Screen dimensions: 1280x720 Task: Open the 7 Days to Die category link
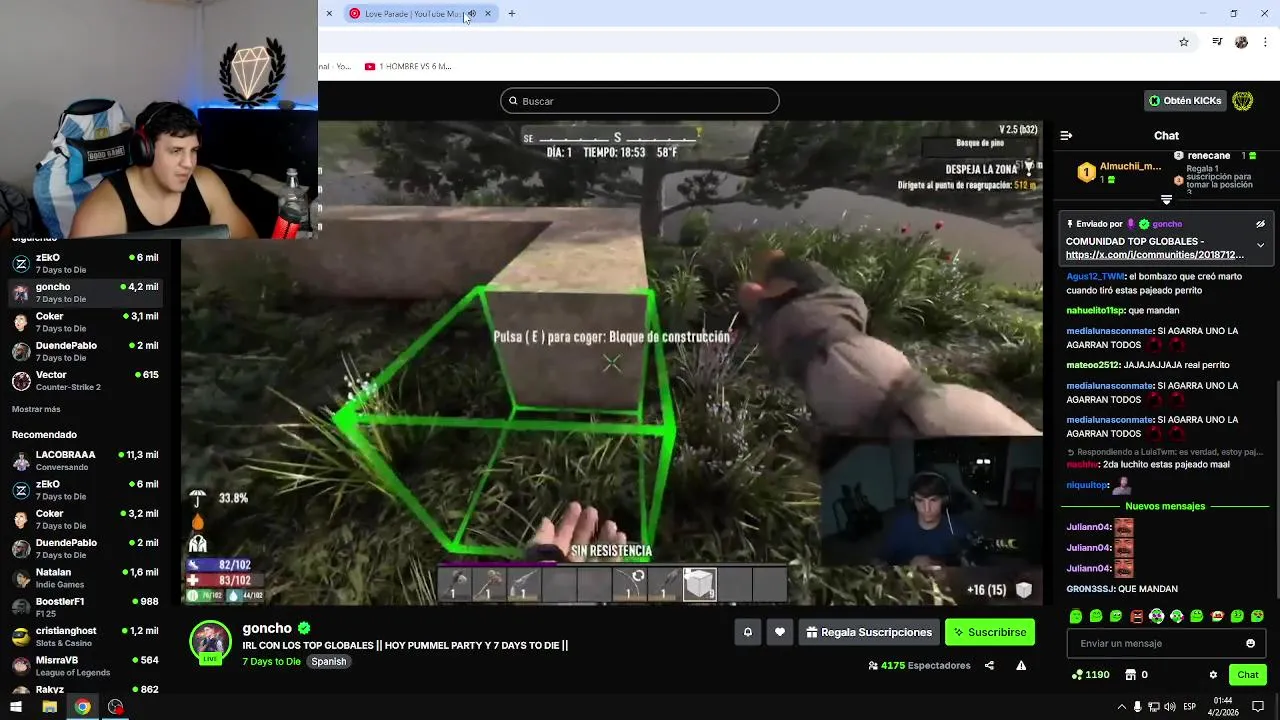point(271,661)
